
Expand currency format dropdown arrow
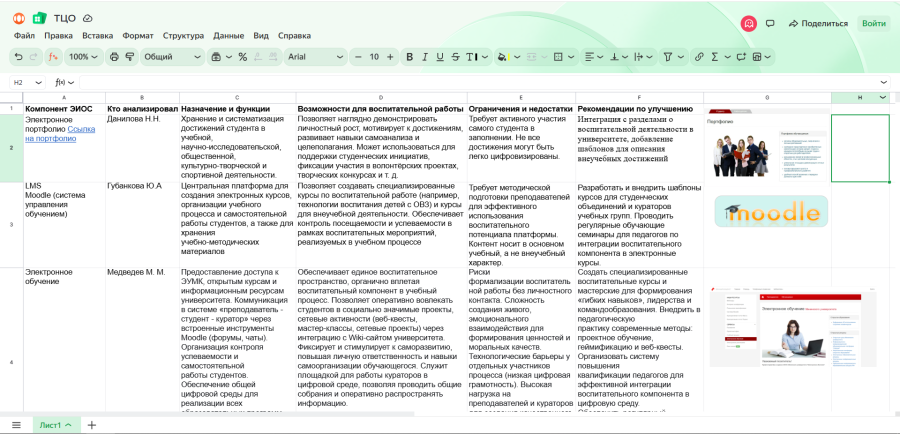[x=228, y=57]
